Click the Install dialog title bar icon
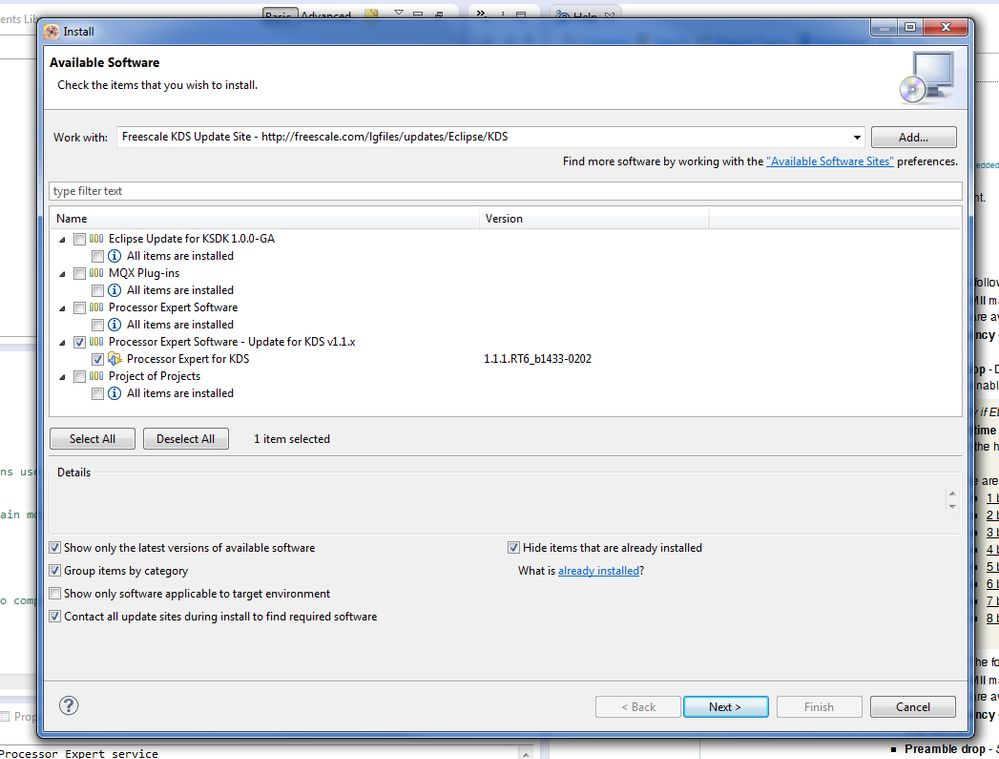Viewport: 999px width, 759px height. (x=52, y=31)
